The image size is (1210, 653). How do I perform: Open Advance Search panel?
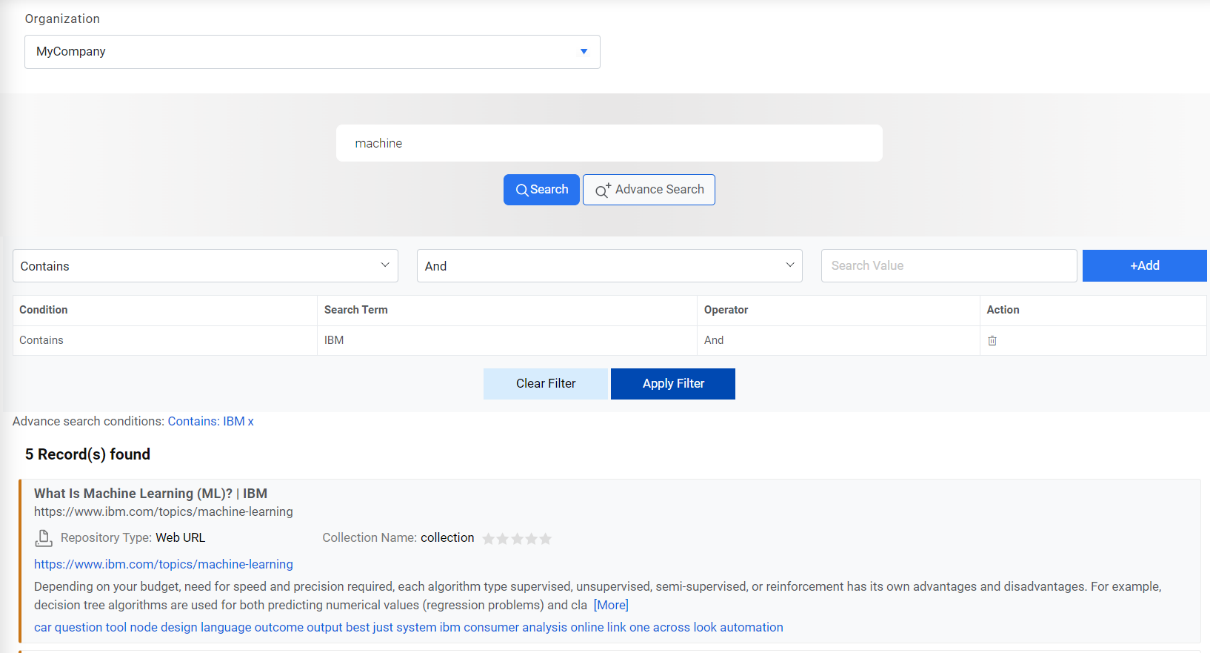point(649,190)
